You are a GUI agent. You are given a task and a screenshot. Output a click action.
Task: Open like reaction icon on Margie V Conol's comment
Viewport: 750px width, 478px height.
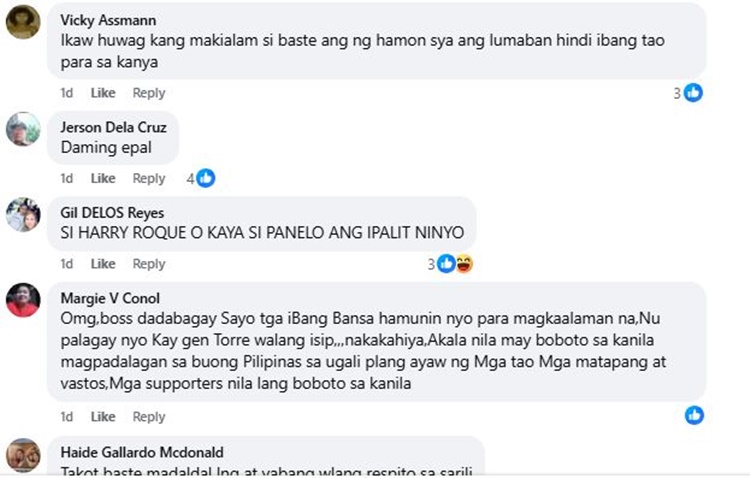[x=694, y=415]
